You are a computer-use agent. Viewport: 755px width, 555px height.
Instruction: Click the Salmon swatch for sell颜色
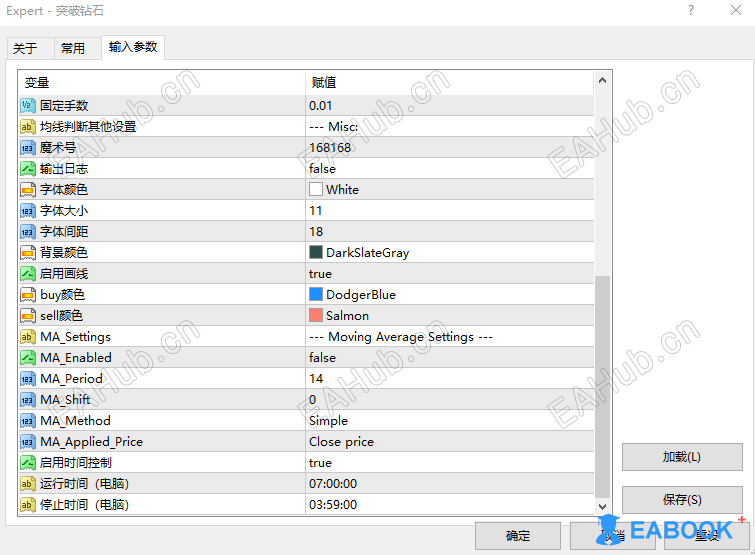click(x=316, y=315)
